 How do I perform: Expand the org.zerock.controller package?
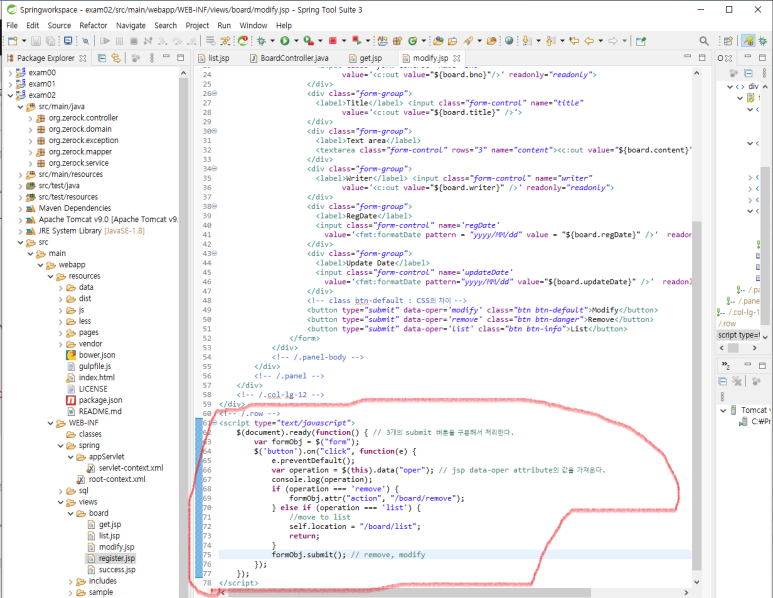pos(31,118)
